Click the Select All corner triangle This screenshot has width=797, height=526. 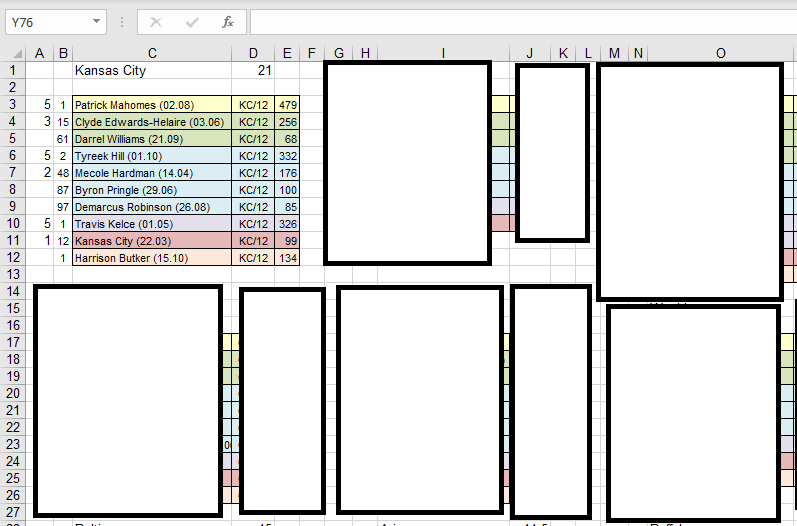13,53
